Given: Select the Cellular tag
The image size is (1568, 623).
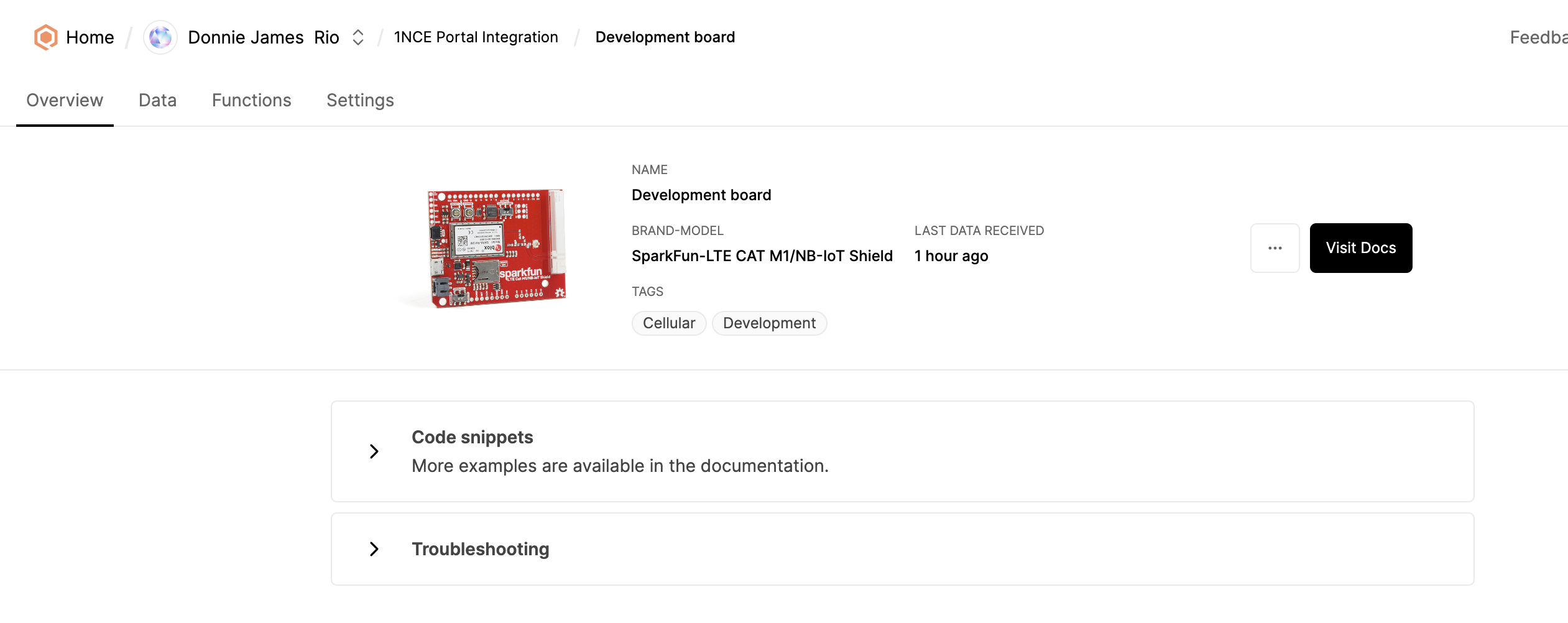Looking at the screenshot, I should (x=669, y=323).
